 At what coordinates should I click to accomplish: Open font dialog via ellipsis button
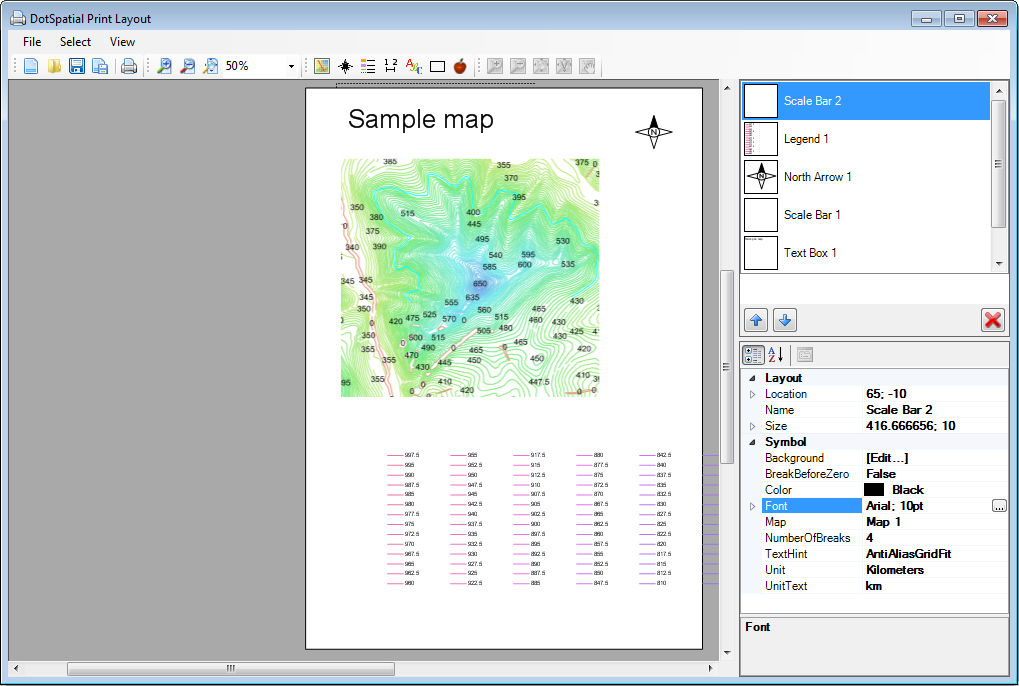pyautogui.click(x=999, y=506)
